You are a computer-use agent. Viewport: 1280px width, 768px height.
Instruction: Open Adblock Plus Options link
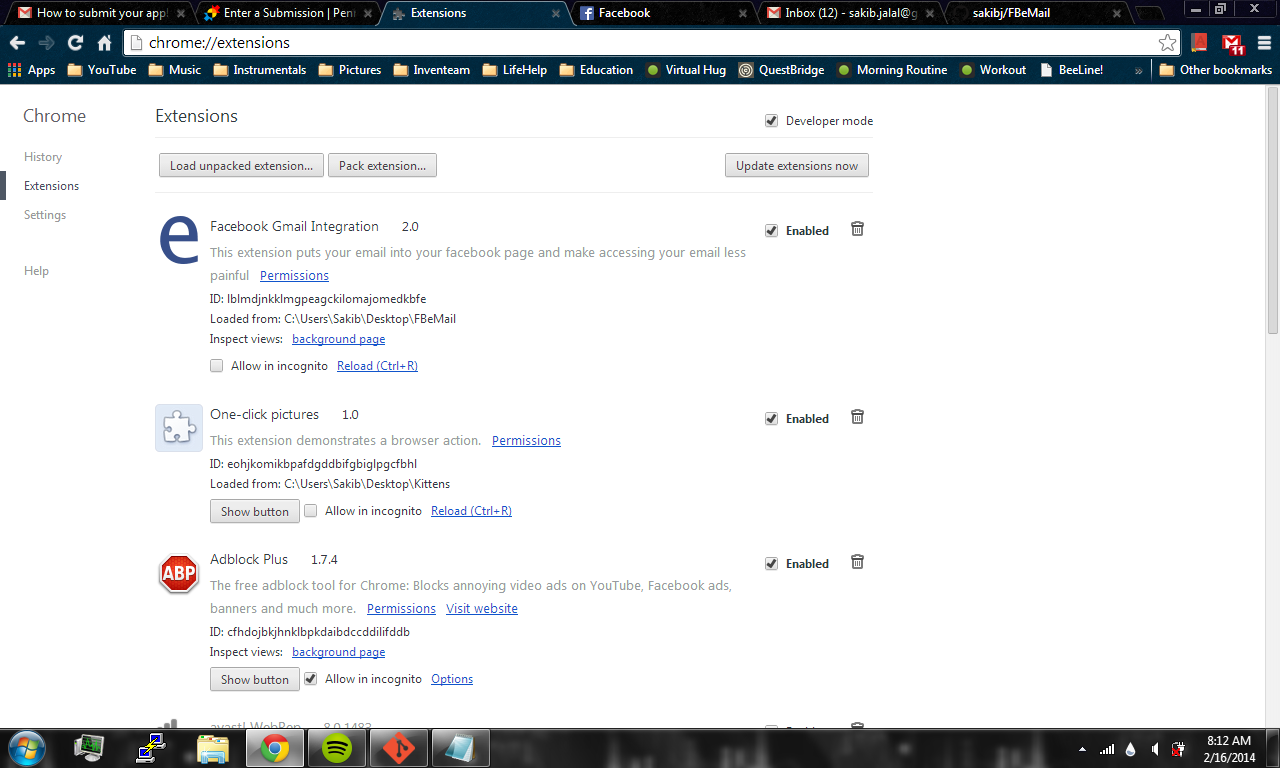pyautogui.click(x=452, y=679)
